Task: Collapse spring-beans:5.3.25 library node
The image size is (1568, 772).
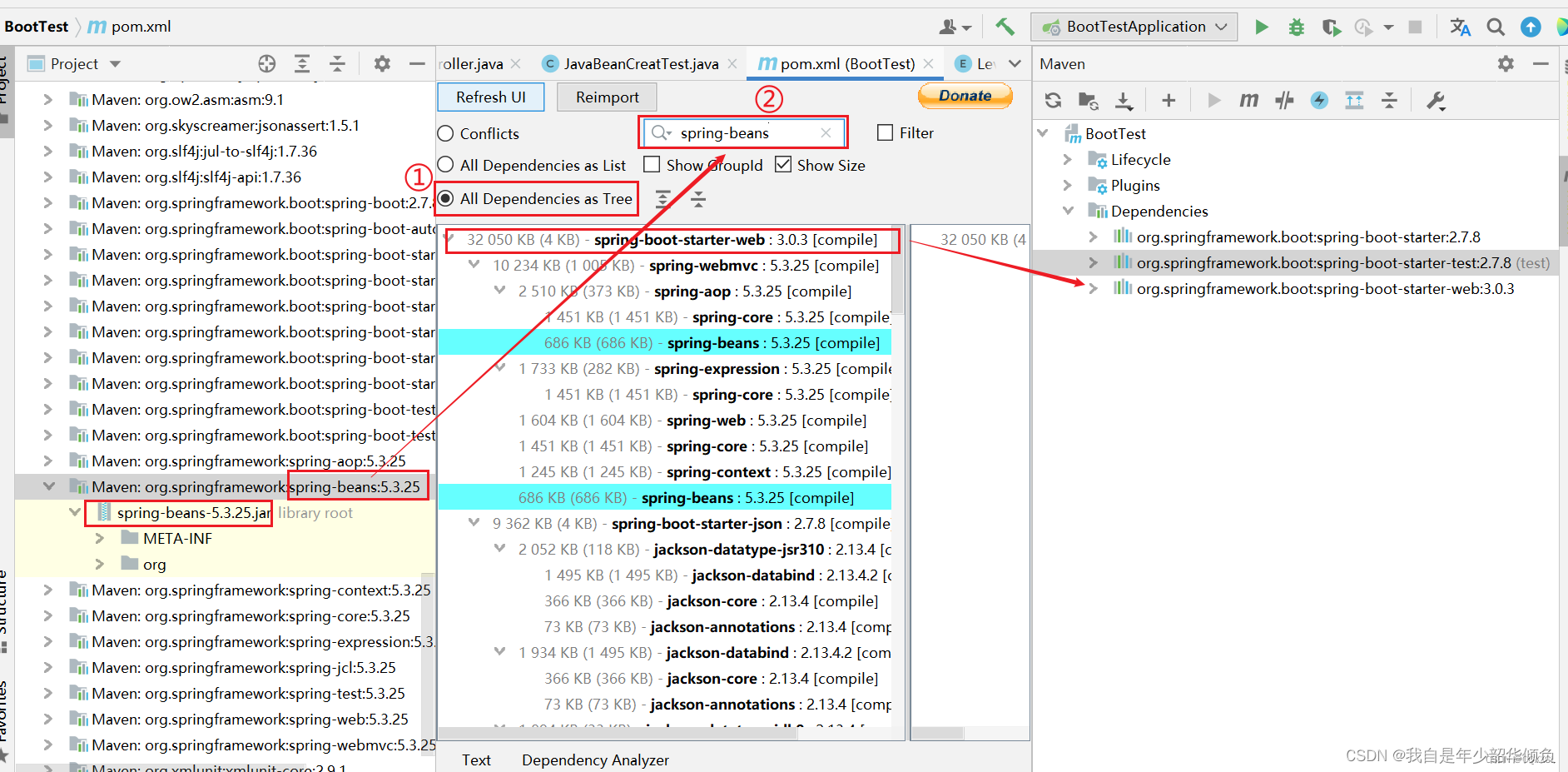Action: pos(49,486)
